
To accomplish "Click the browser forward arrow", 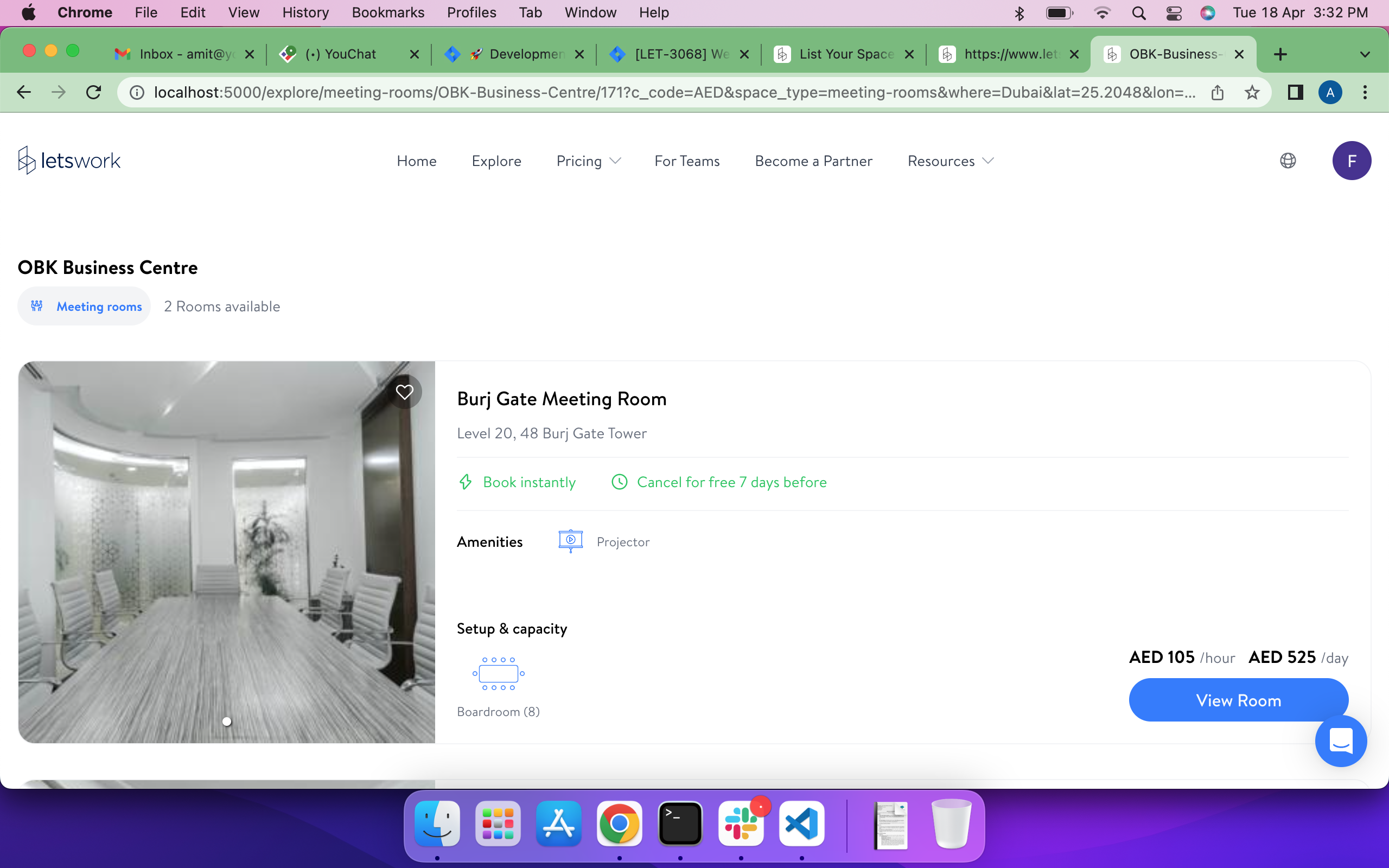I will point(59,92).
